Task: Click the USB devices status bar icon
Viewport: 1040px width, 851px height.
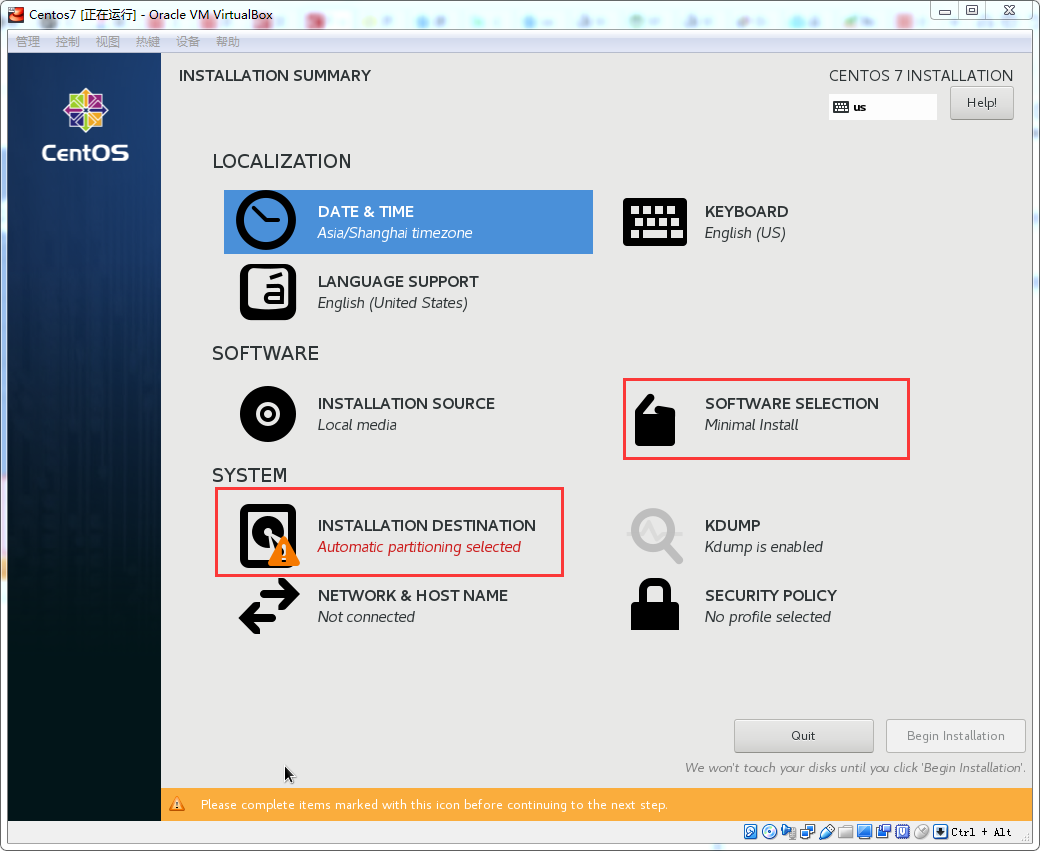Action: 827,831
